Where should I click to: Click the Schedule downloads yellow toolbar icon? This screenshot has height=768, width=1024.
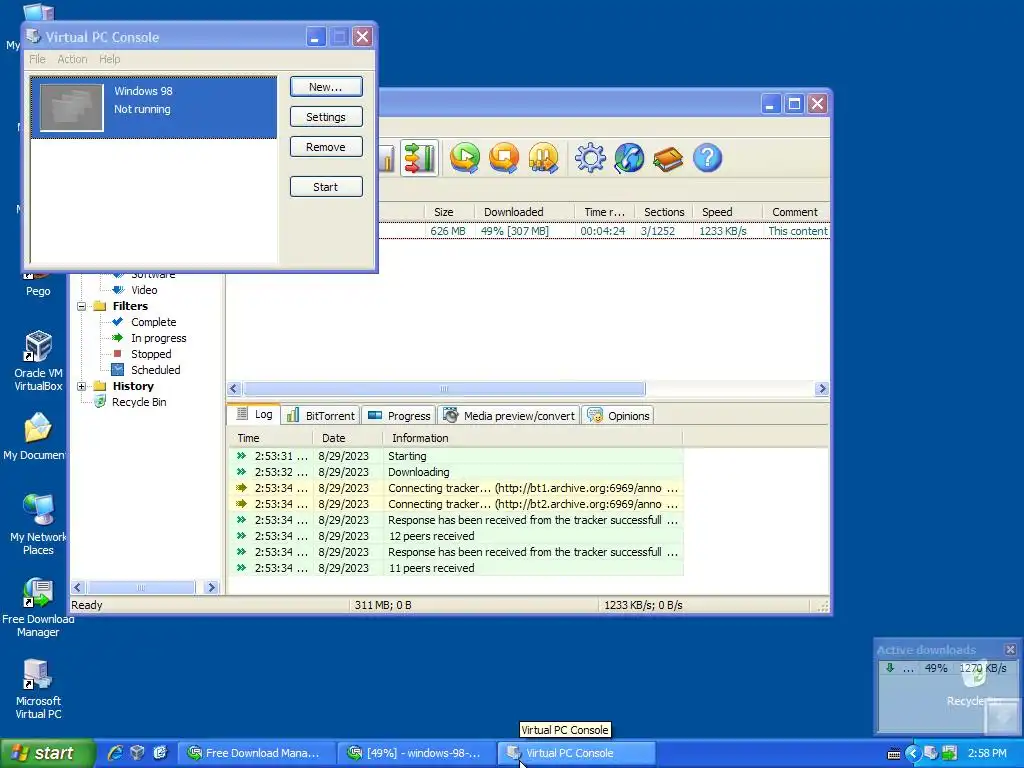pyautogui.click(x=543, y=157)
